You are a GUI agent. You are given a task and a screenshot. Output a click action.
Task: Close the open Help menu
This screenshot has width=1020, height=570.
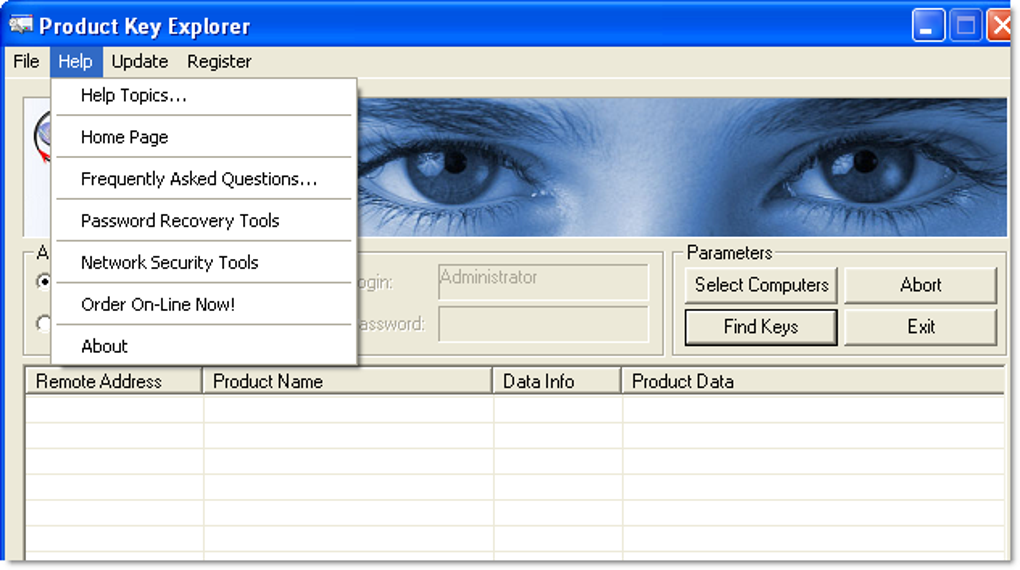coord(75,62)
